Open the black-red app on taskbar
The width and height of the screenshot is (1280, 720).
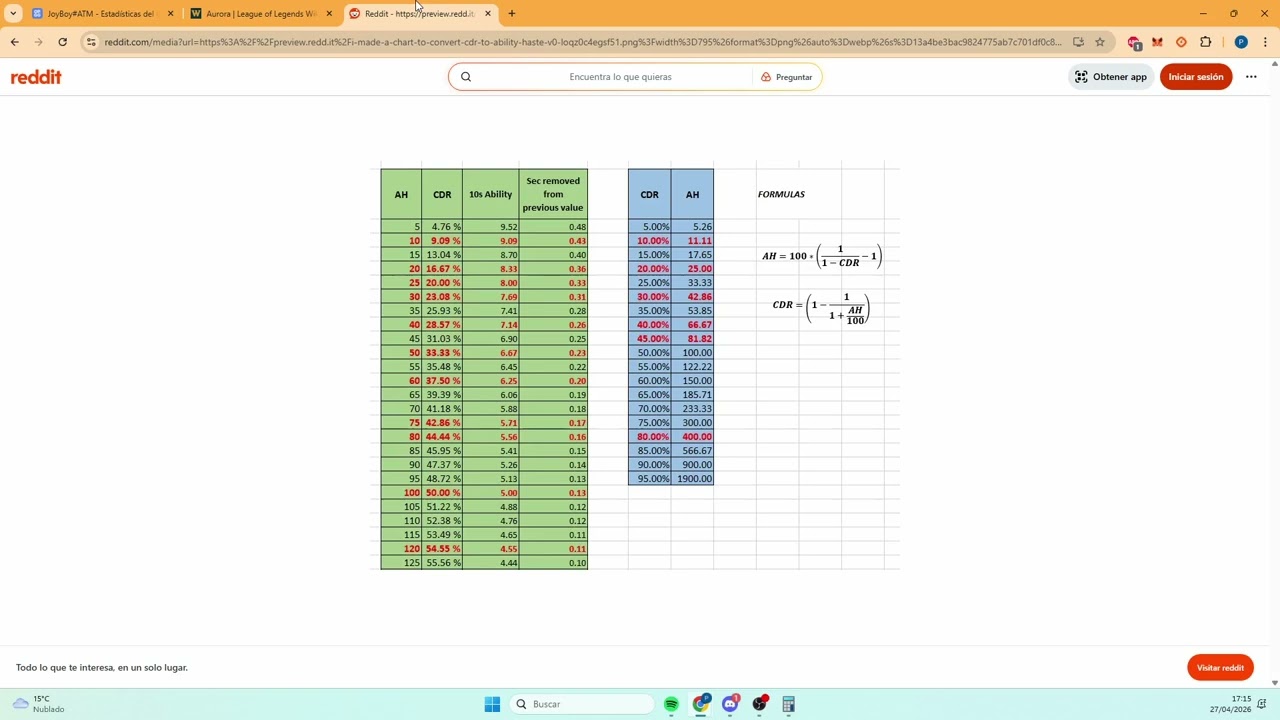pos(760,704)
